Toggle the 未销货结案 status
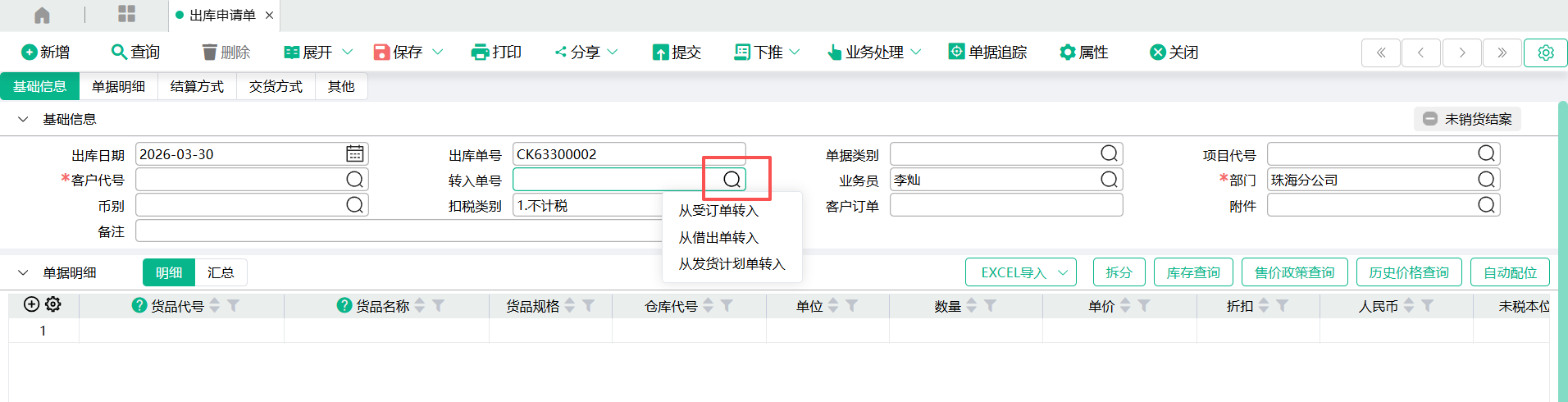Screen dimensions: 1568x402 1467,119
